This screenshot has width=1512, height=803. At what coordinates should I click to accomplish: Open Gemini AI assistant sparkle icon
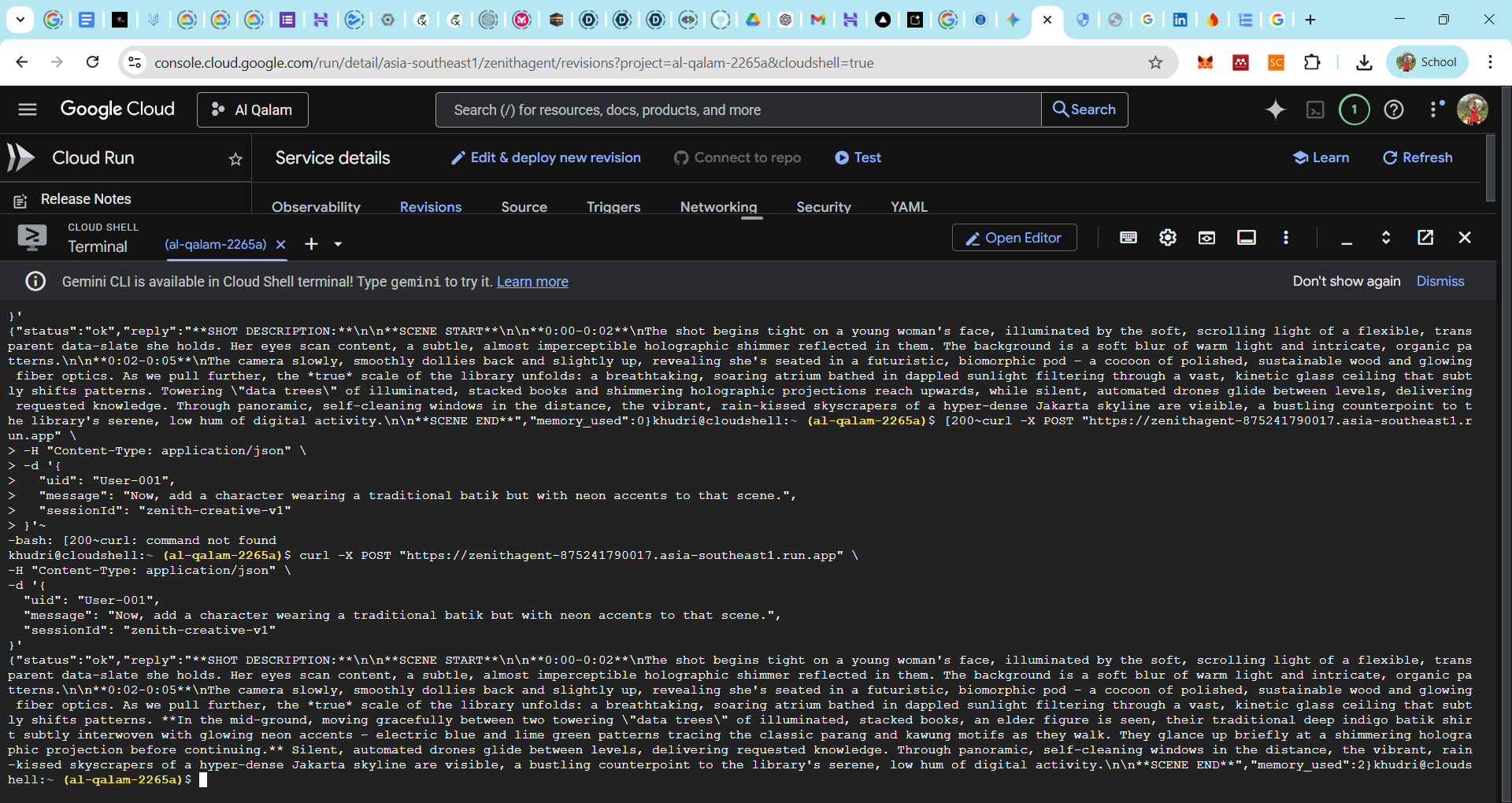1275,109
